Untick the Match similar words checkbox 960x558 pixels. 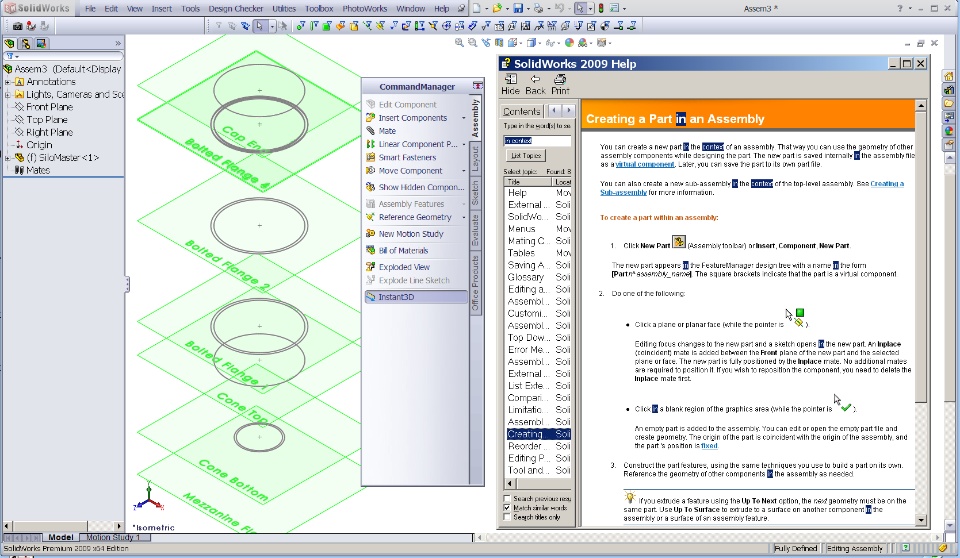(x=507, y=508)
